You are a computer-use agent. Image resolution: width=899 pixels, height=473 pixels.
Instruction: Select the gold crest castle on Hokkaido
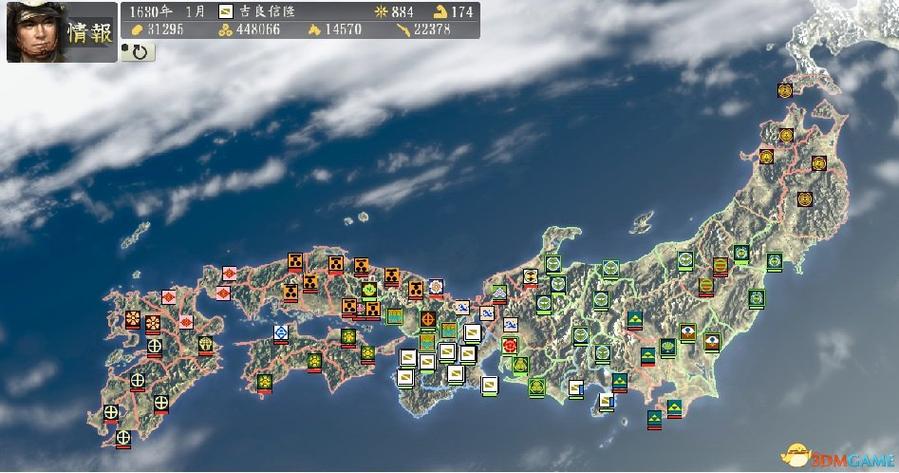point(785,91)
